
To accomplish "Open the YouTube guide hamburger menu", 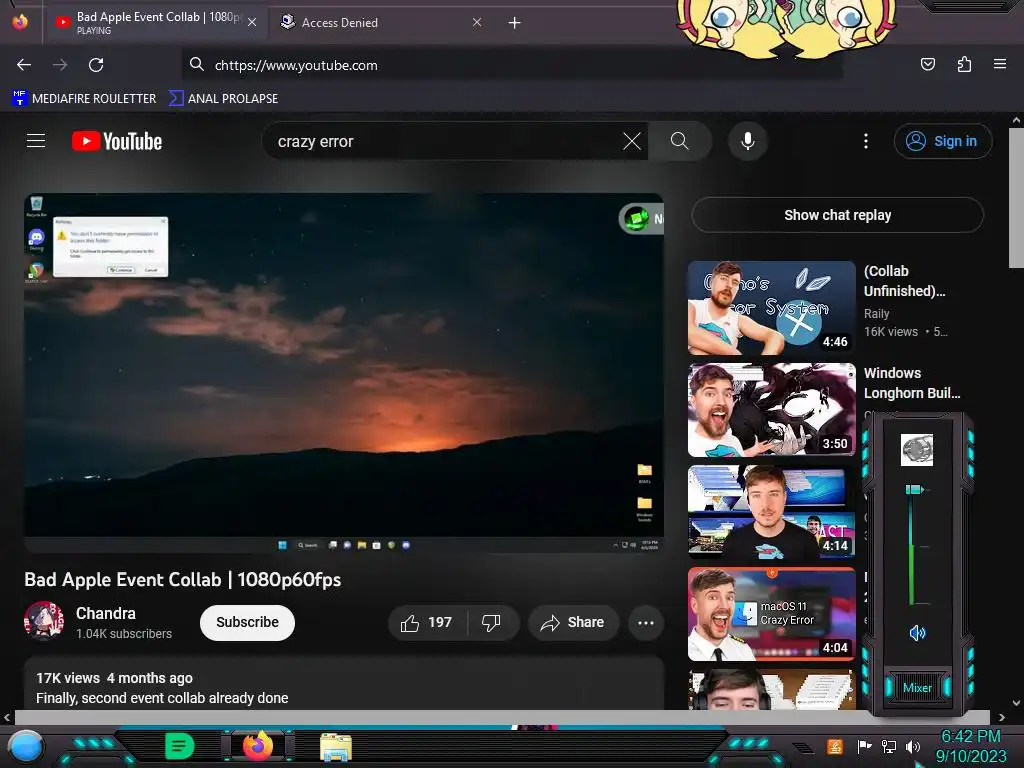I will tap(36, 141).
